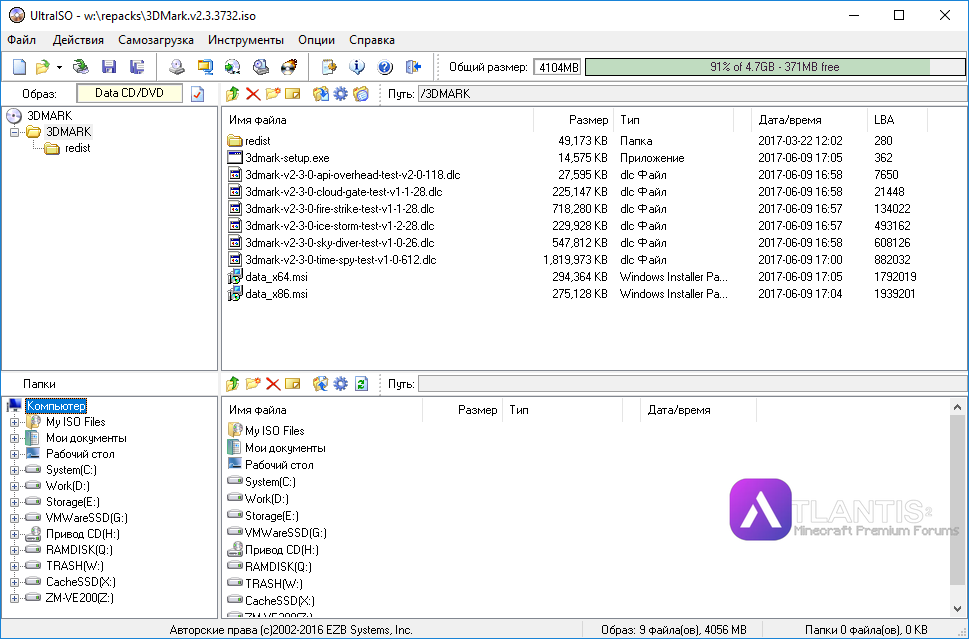Select 3dmark-setup.exe in the image file list

click(287, 158)
